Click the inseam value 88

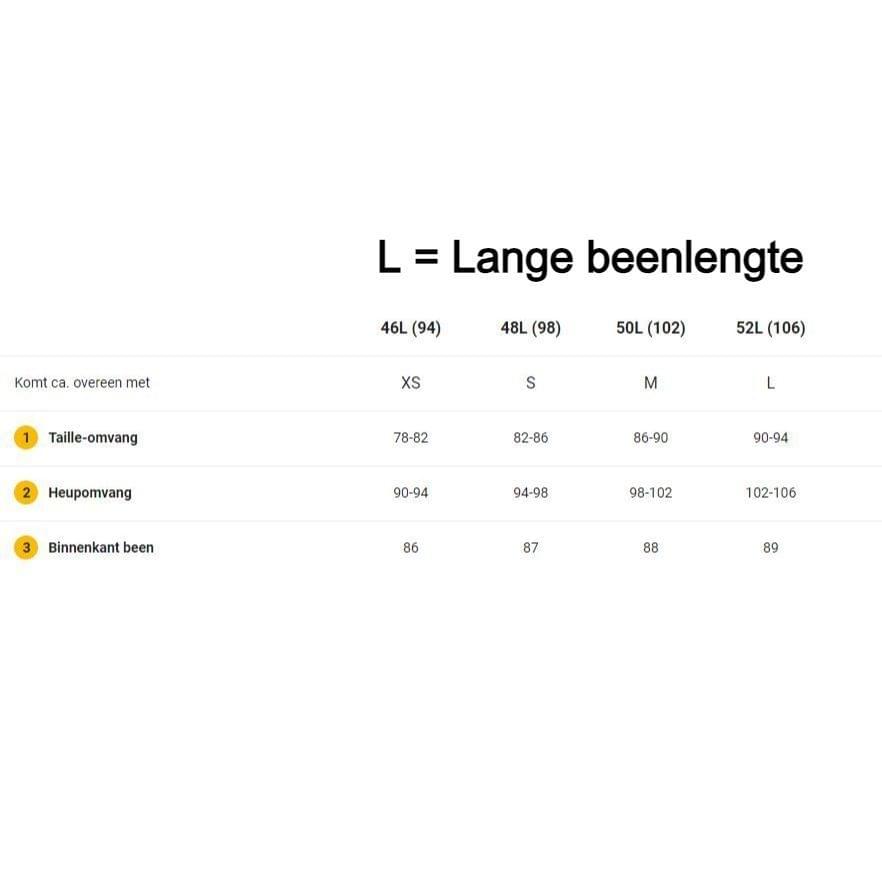coord(651,548)
